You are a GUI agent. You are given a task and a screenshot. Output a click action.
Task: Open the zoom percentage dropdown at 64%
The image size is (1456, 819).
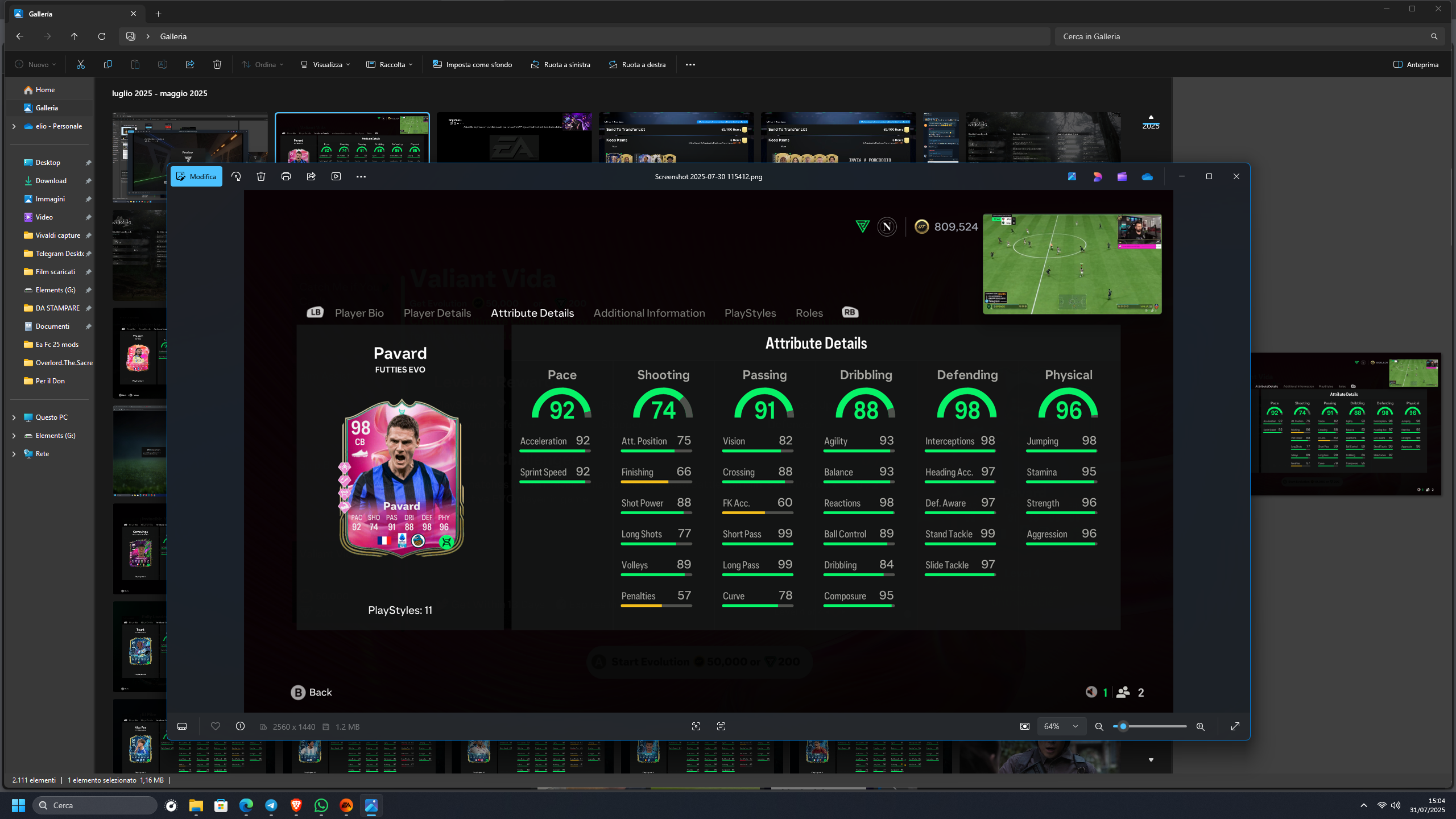(1061, 726)
